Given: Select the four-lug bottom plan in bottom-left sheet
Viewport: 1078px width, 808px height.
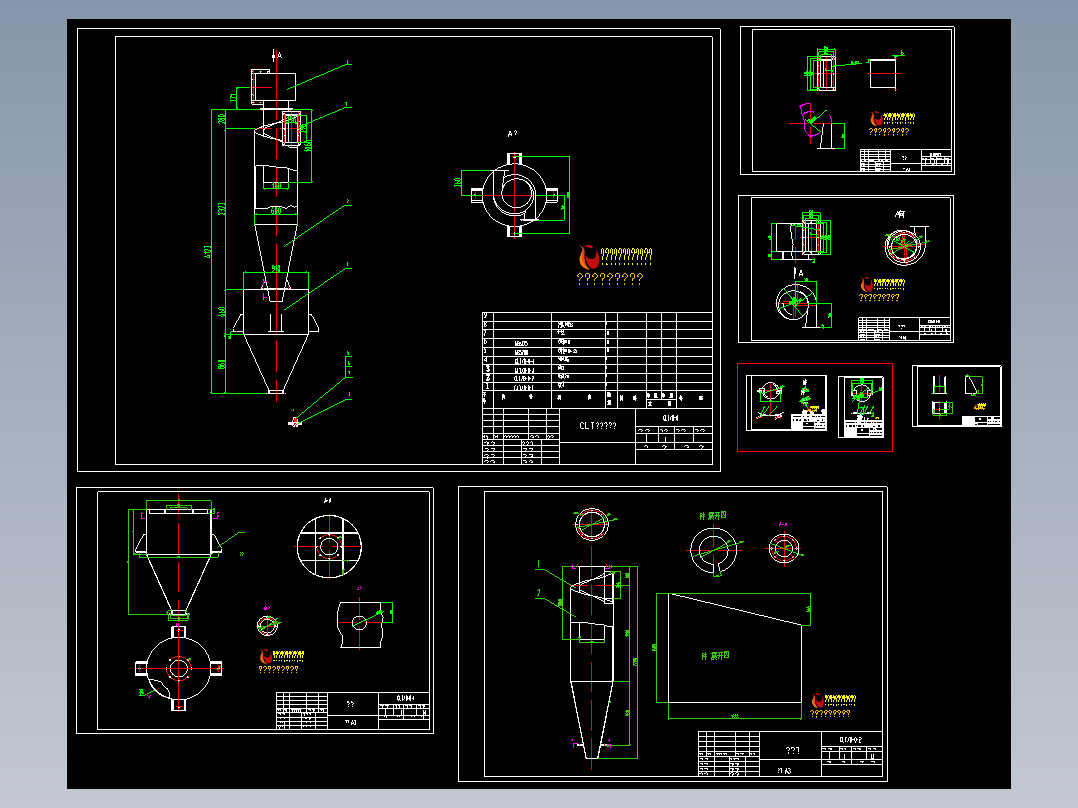Looking at the screenshot, I should (x=179, y=668).
